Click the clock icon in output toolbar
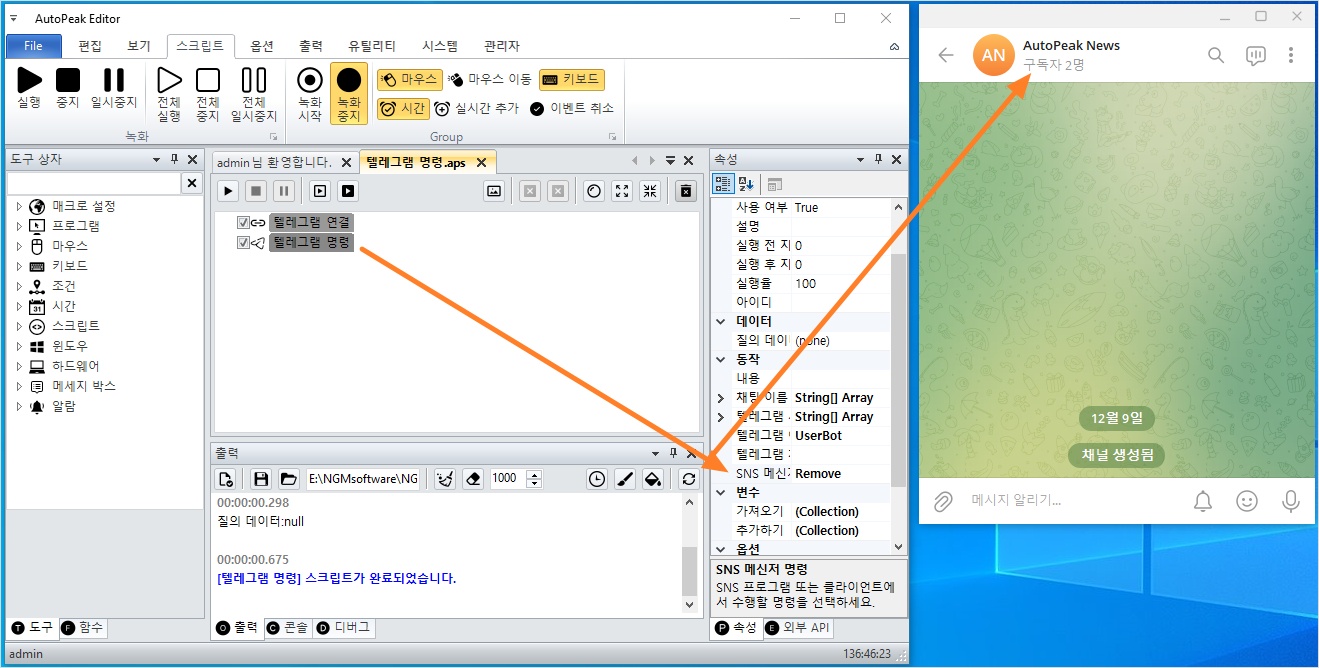The image size is (1319, 668). click(x=596, y=479)
